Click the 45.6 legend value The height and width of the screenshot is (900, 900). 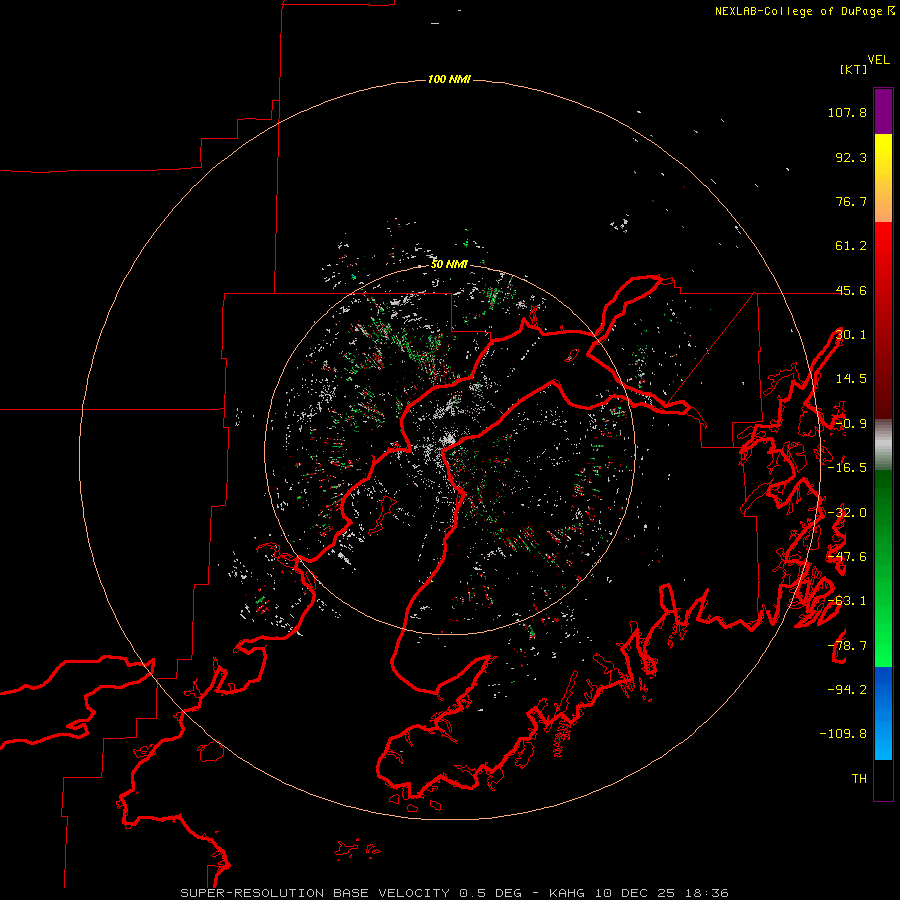[x=851, y=290]
